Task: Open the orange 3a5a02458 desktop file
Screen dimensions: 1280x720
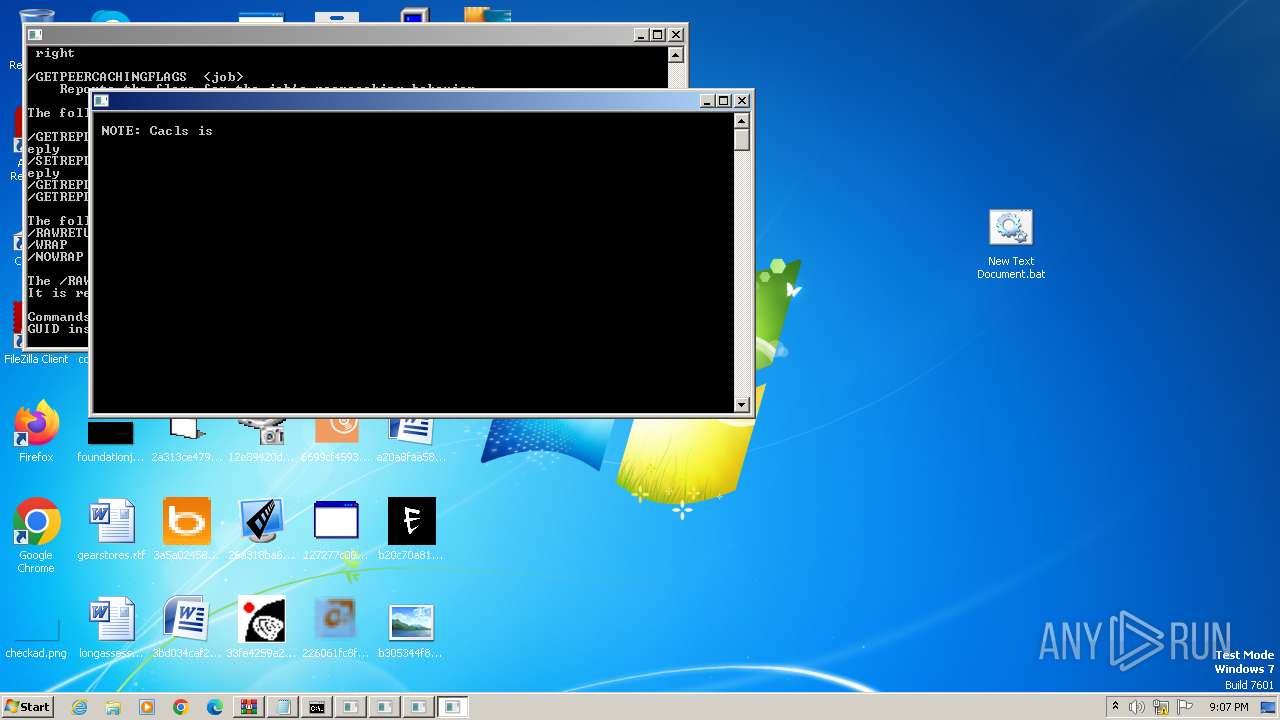Action: (x=187, y=529)
